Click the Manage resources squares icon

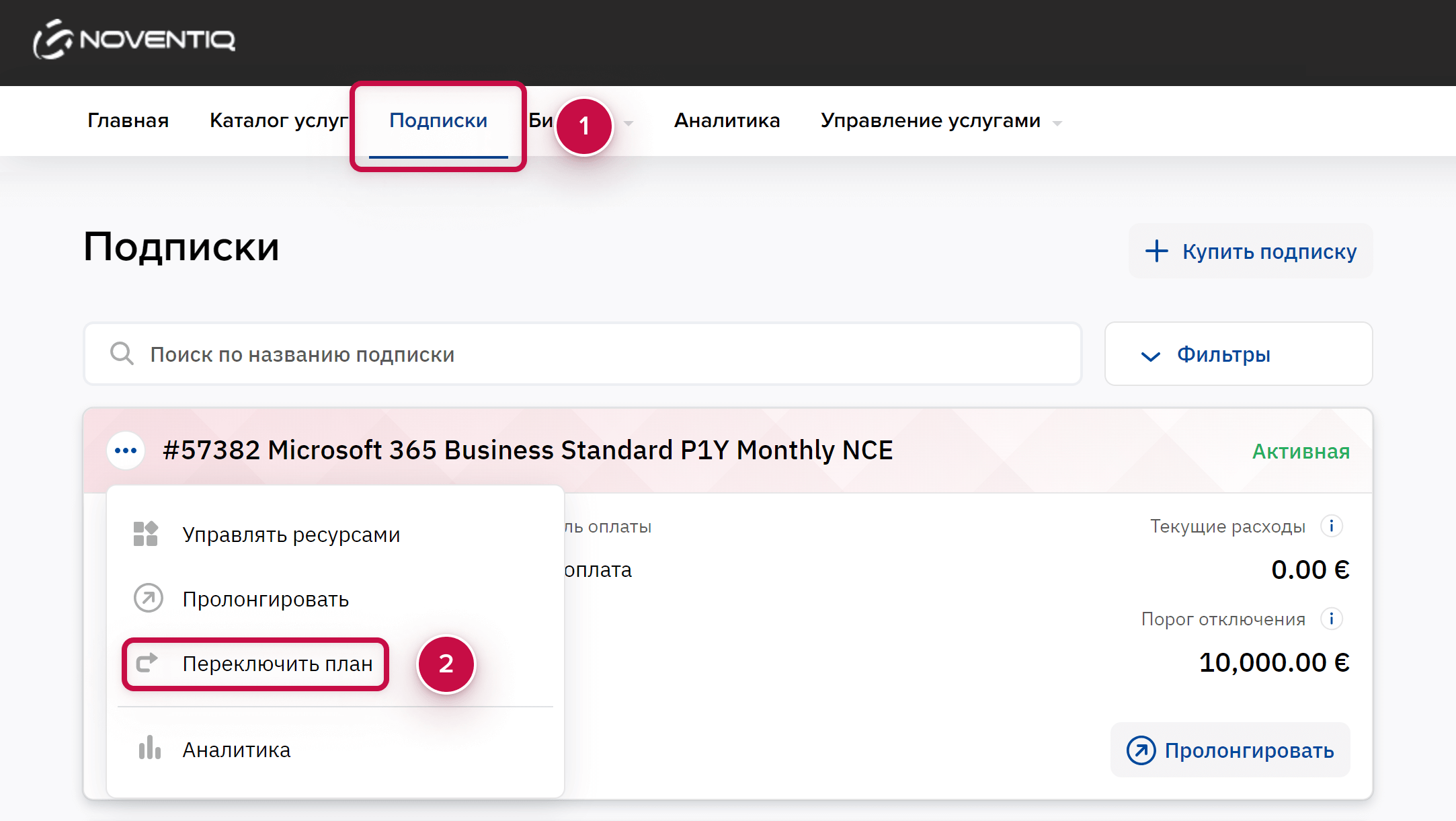(x=146, y=534)
